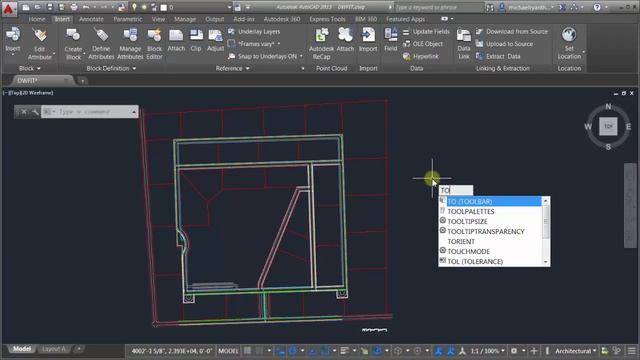Click the command line customize wrench icon
Image resolution: width=640 pixels, height=360 pixels.
tap(35, 111)
